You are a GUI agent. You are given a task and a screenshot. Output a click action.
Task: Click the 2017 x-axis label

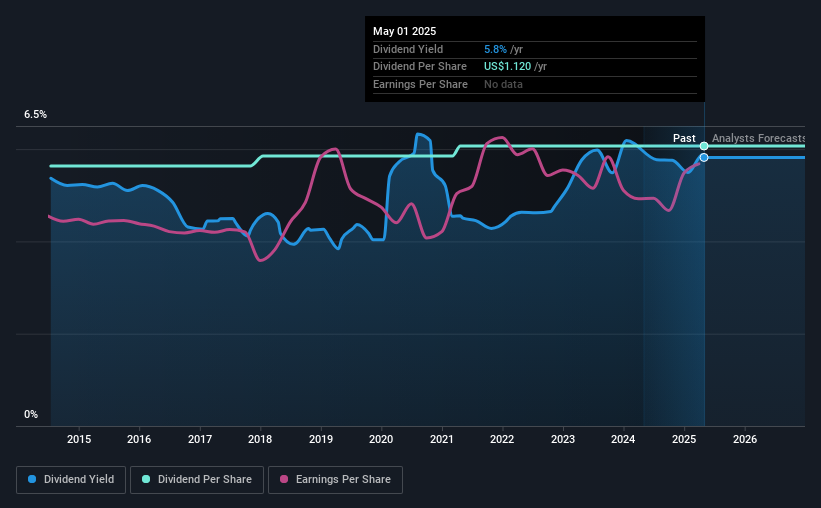200,439
